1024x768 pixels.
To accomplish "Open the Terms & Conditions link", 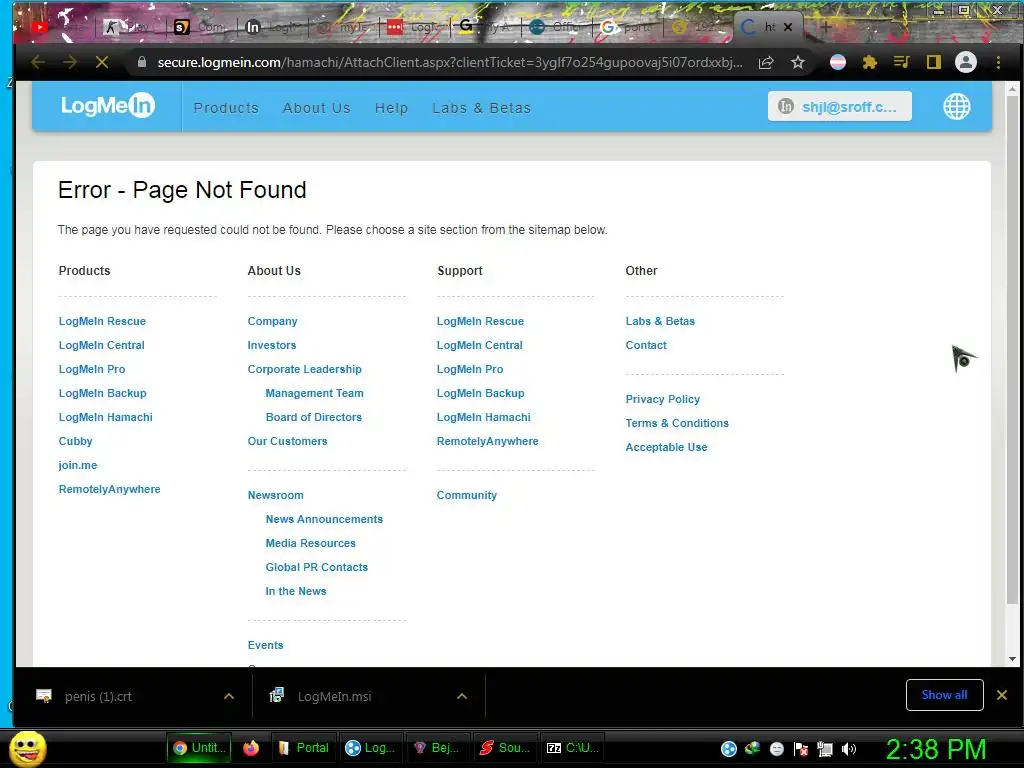I will coord(677,423).
